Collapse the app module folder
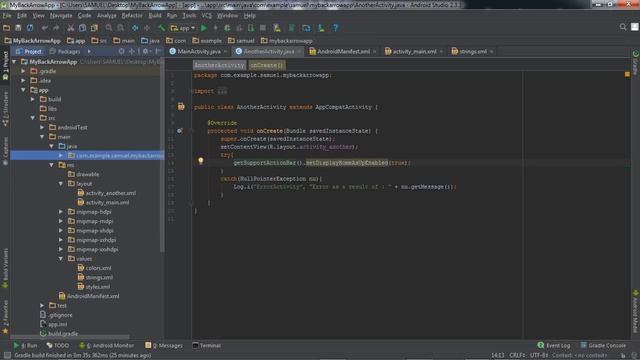The height and width of the screenshot is (360, 640). click(23, 90)
